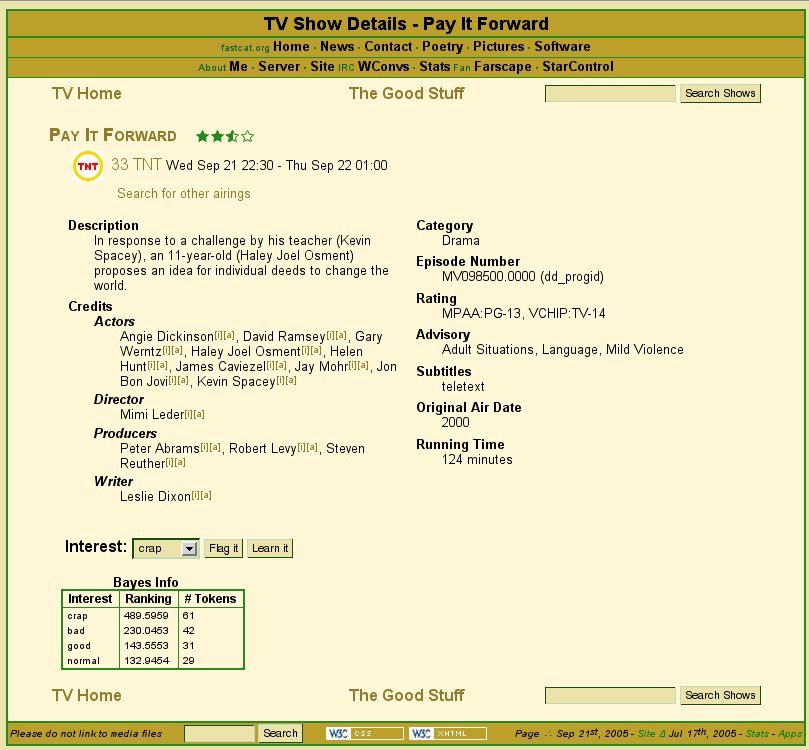Screen dimensions: 809x750
Task: Click Search for other airings
Action: 184,193
